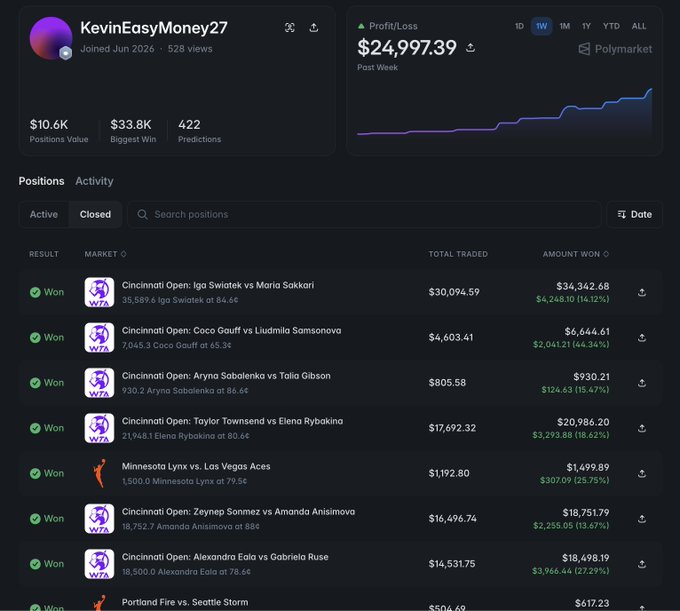Click the search magnifier icon
This screenshot has width=680, height=611.
tap(142, 214)
